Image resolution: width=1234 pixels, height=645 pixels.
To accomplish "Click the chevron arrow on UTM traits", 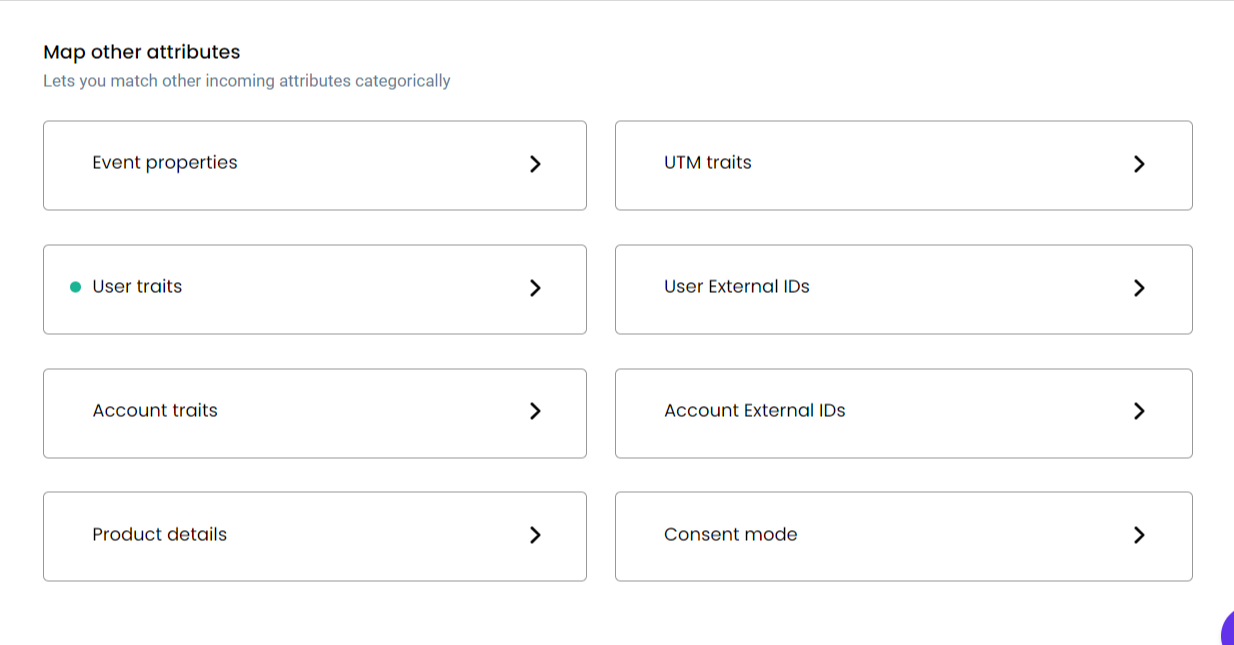I will 1139,164.
